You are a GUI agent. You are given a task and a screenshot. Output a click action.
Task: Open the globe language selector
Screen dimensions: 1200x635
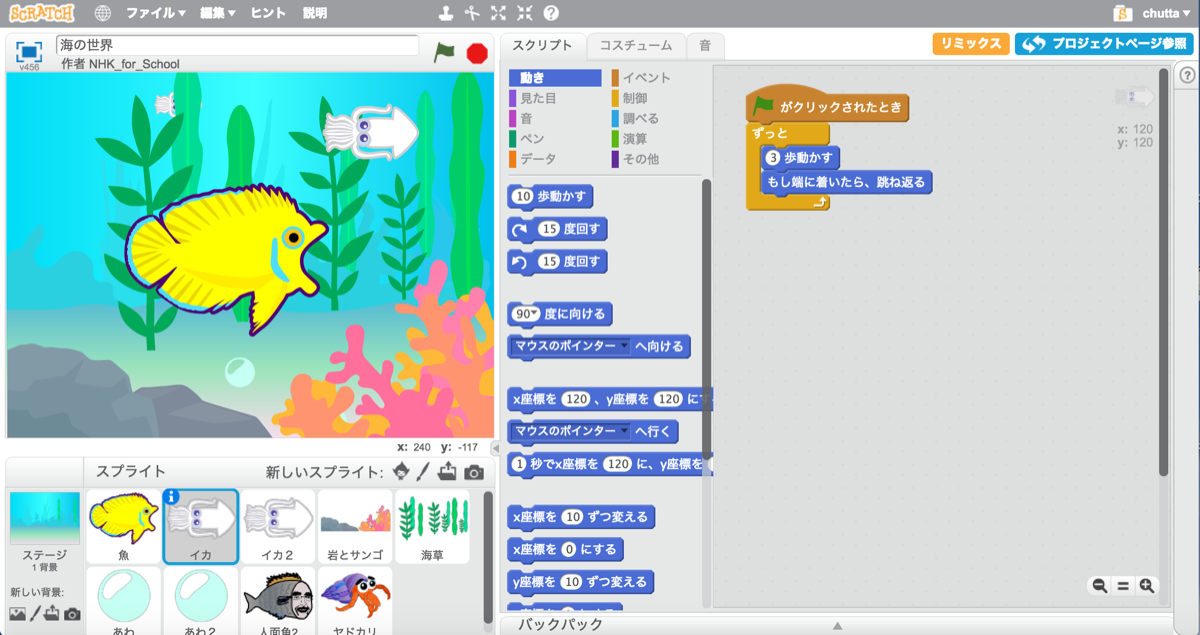coord(103,14)
